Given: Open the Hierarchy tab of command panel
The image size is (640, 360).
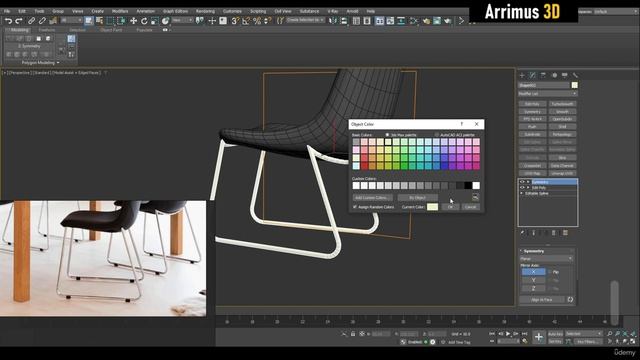Looking at the screenshot, I should click(x=543, y=75).
